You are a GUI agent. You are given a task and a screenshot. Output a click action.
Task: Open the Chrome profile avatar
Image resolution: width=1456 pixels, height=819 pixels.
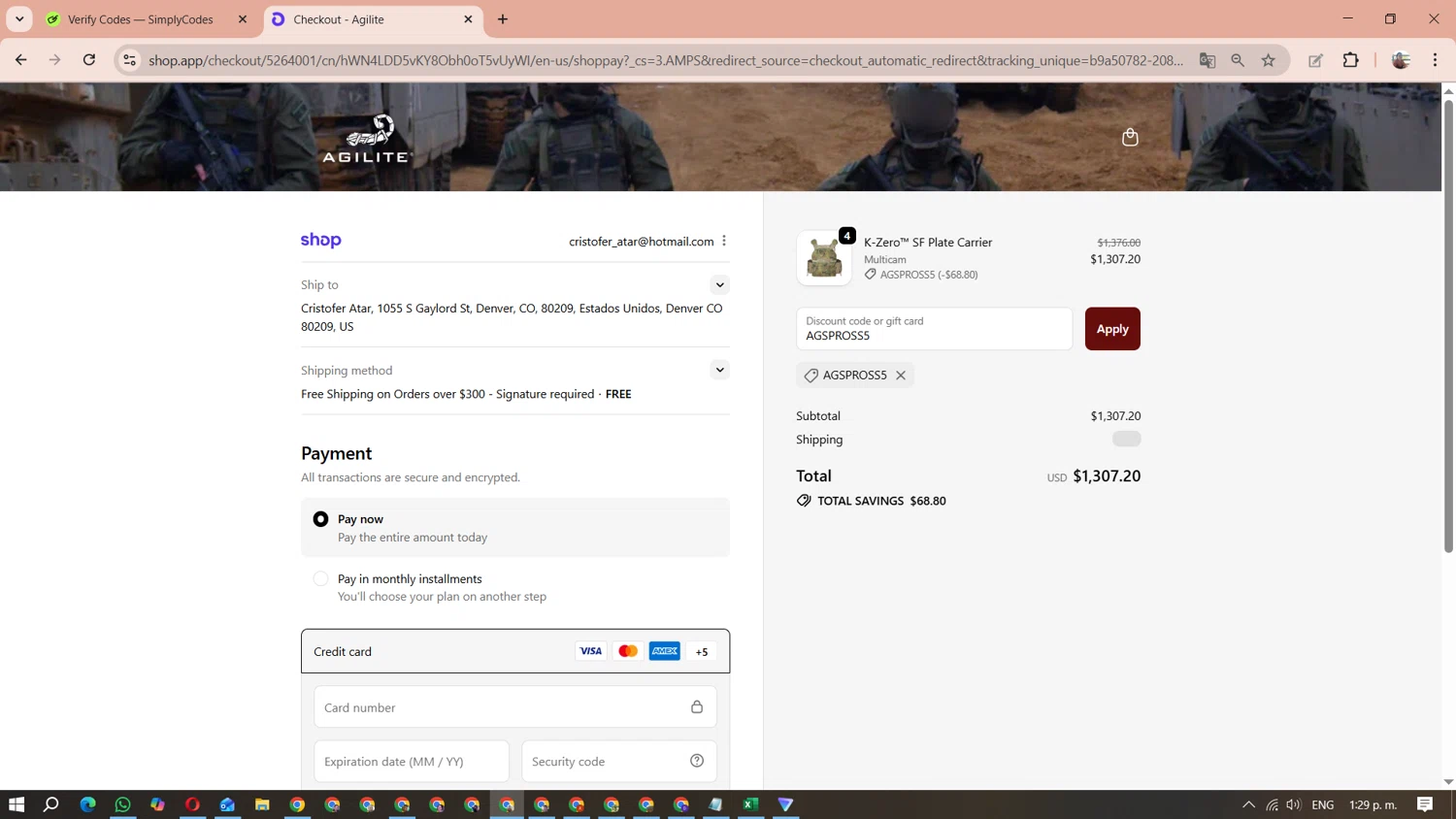point(1401,60)
